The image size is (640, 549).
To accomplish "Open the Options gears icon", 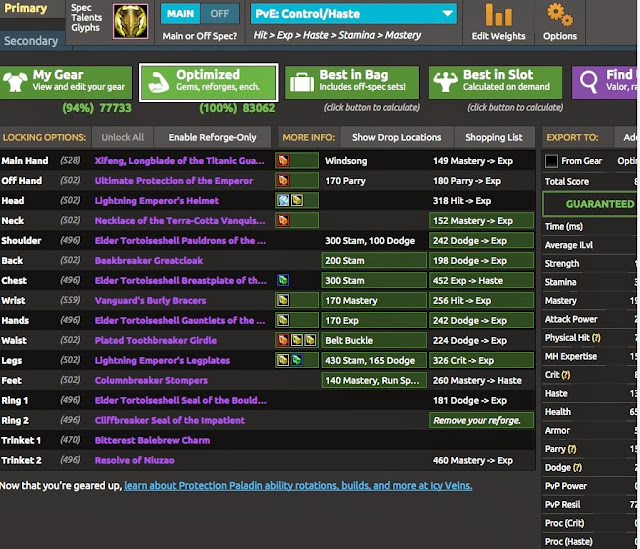I will (560, 15).
